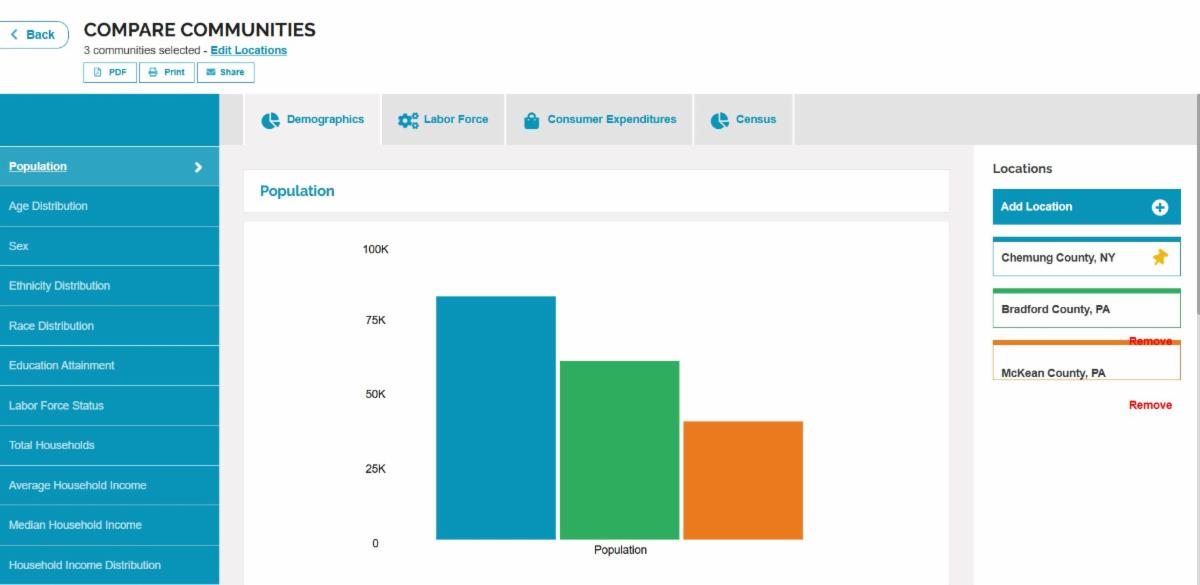Screen dimensions: 1200x585
Task: Click the orange McKean County population bar
Action: (x=743, y=480)
